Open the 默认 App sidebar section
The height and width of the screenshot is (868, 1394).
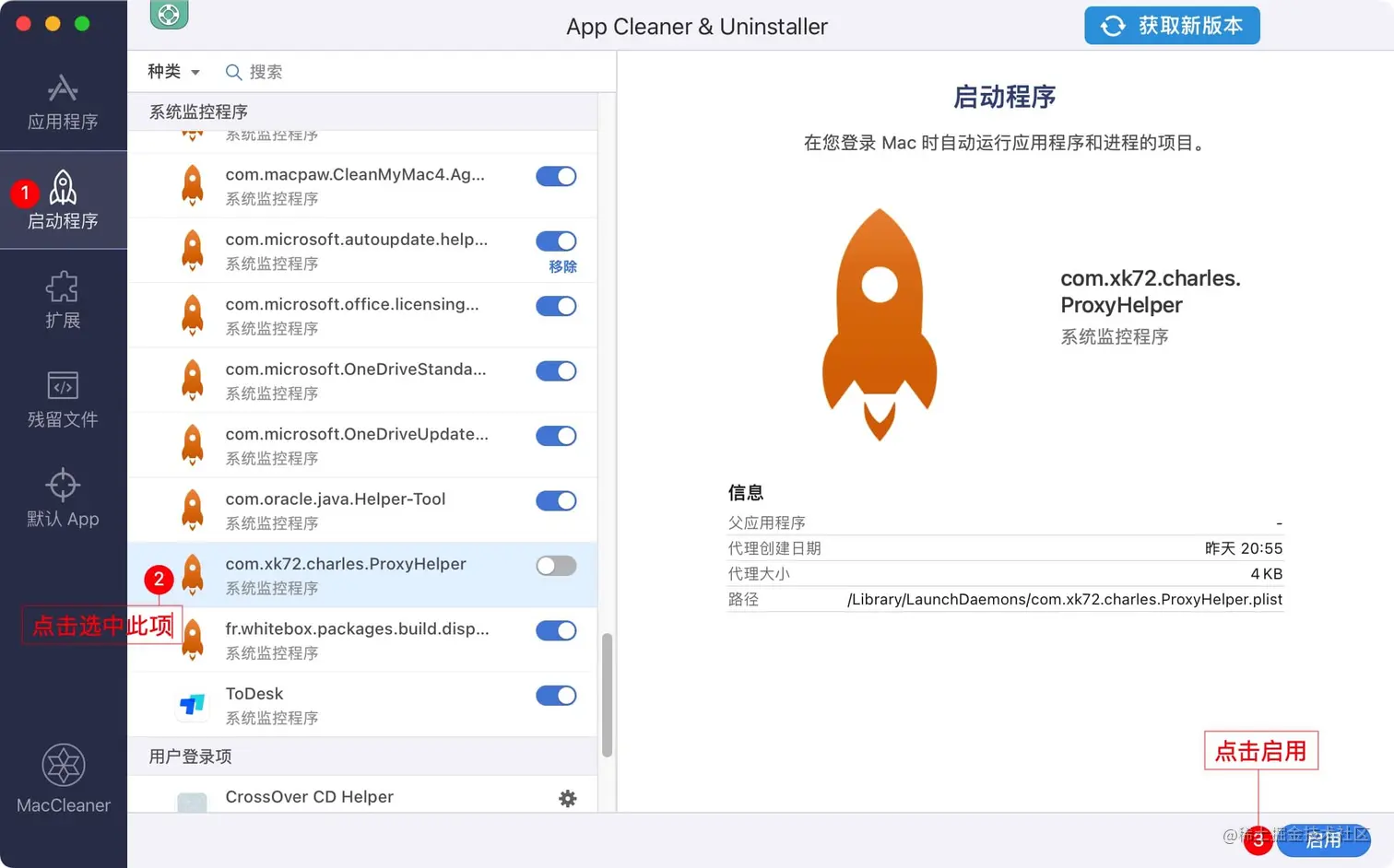click(x=63, y=499)
